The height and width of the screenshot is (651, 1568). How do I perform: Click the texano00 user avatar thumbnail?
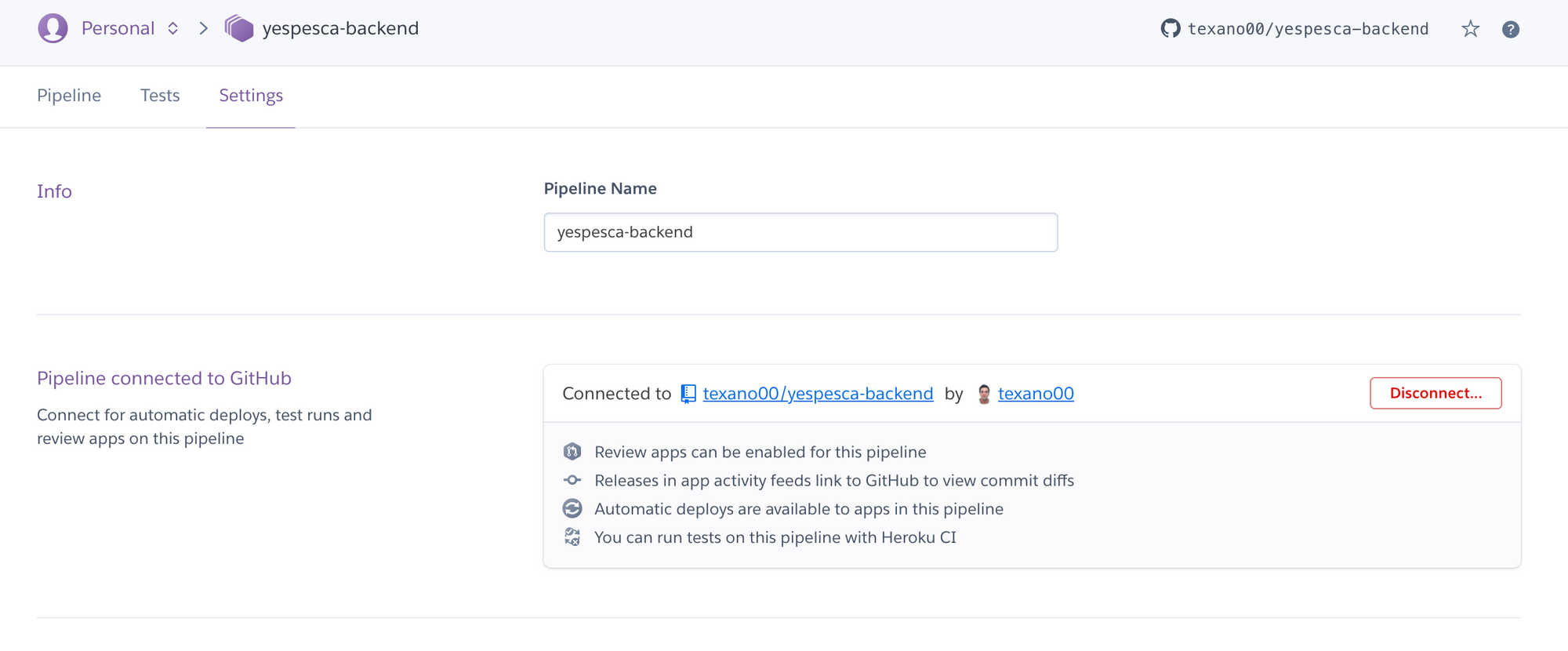pos(984,394)
